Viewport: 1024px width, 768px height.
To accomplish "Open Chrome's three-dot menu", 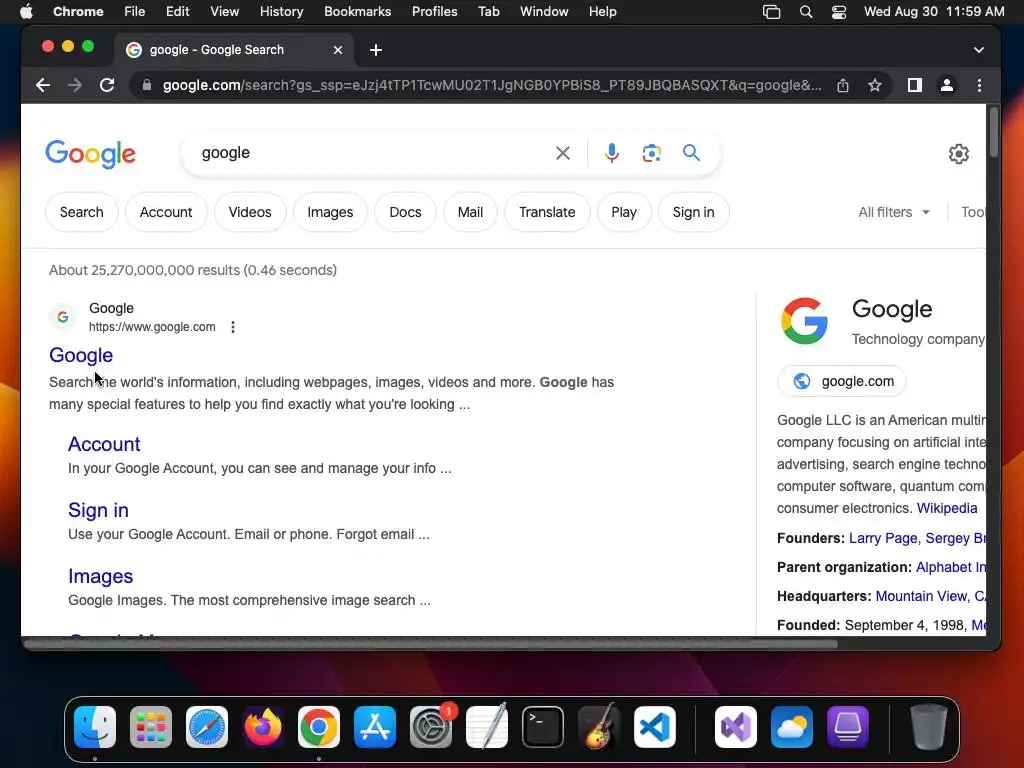I will pos(979,85).
